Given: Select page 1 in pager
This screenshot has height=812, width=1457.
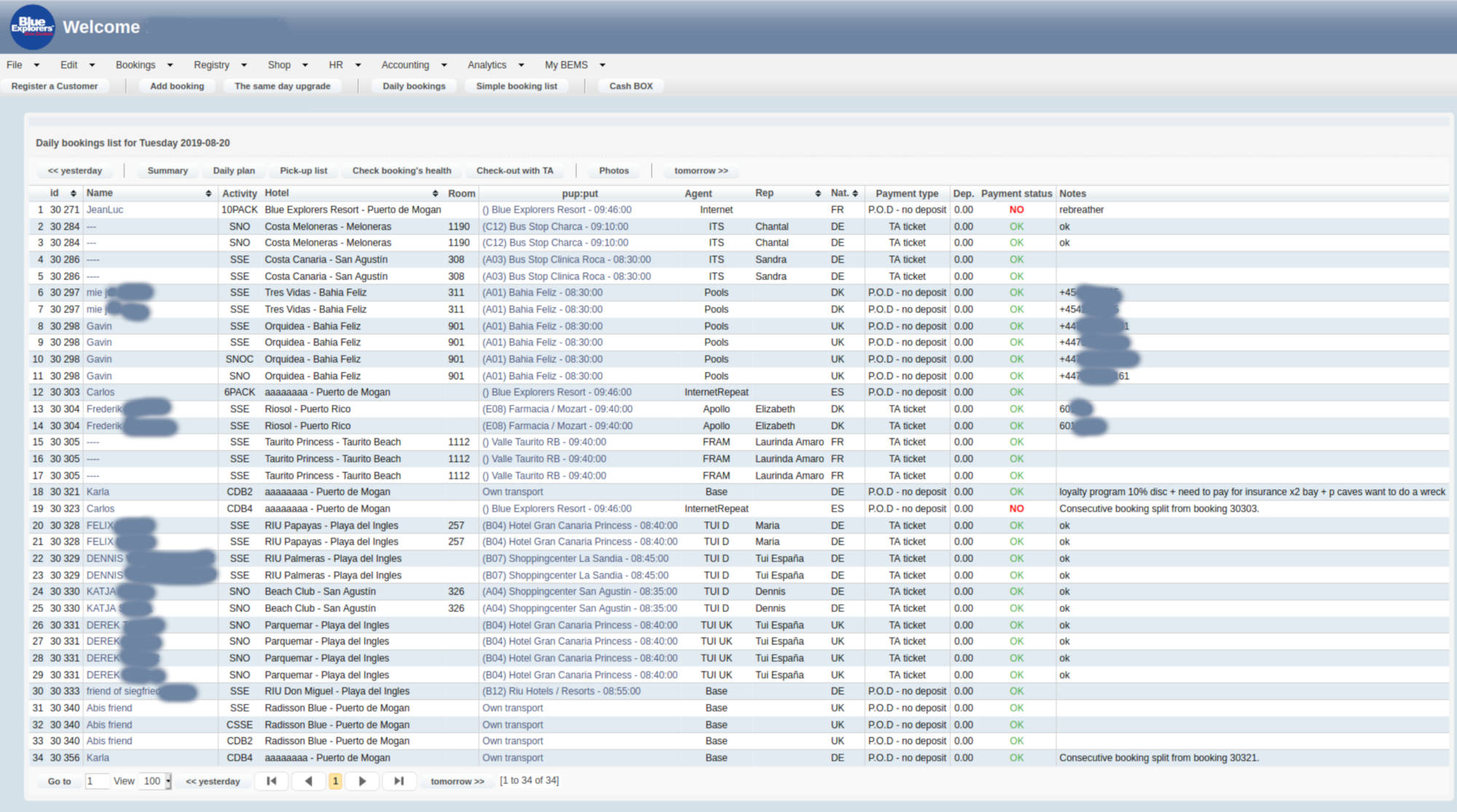Looking at the screenshot, I should point(335,781).
